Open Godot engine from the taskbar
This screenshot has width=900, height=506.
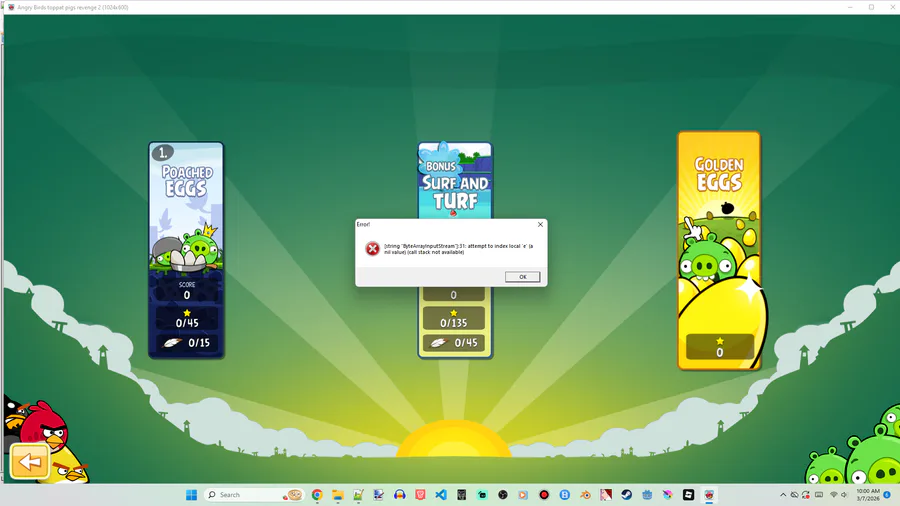647,495
